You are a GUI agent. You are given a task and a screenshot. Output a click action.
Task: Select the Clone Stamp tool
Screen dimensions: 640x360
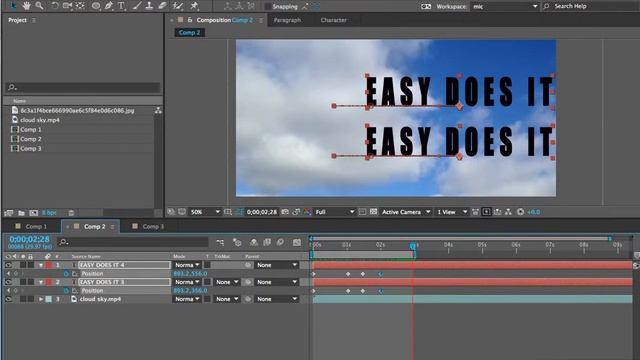click(x=149, y=6)
